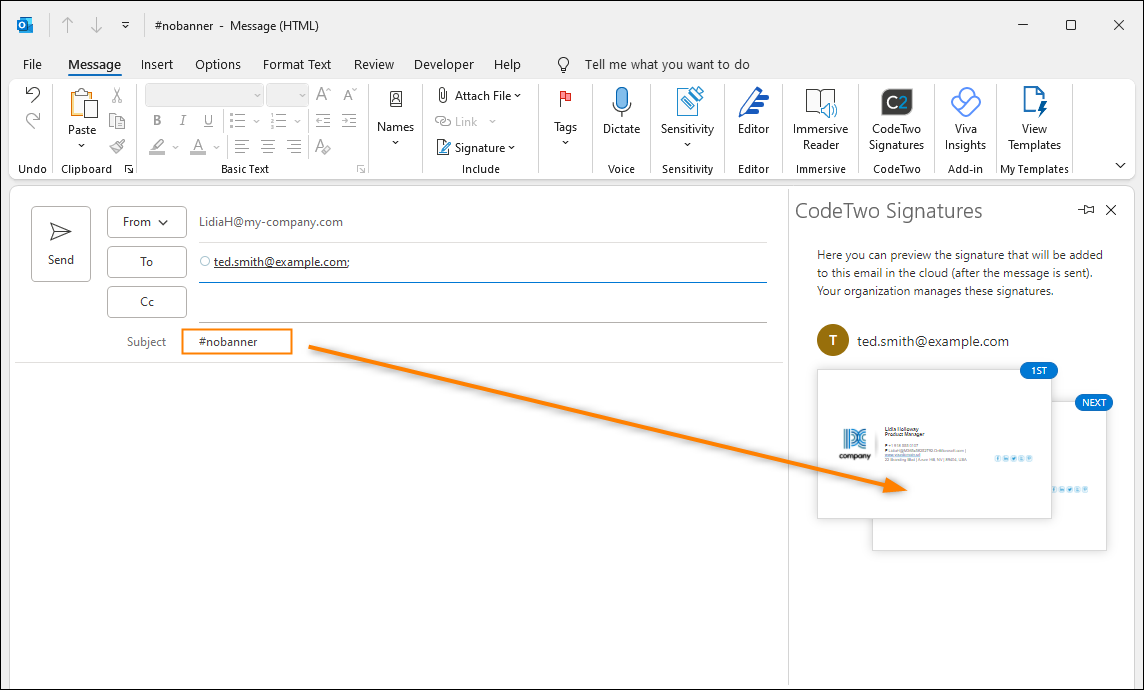Screen dimensions: 1144x690
Task: Center align text
Action: (268, 147)
